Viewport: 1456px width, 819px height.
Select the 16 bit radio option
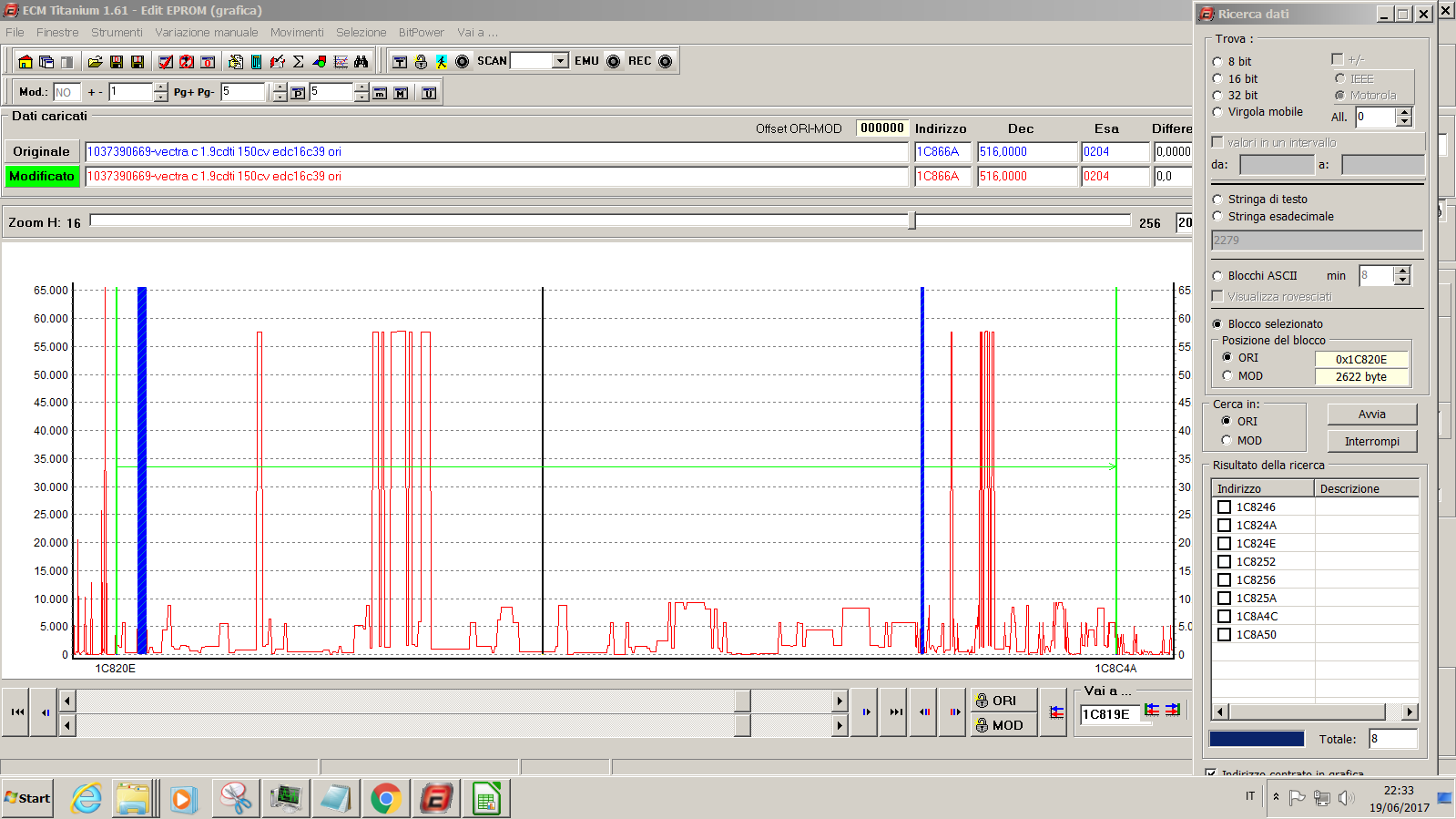(x=1217, y=79)
